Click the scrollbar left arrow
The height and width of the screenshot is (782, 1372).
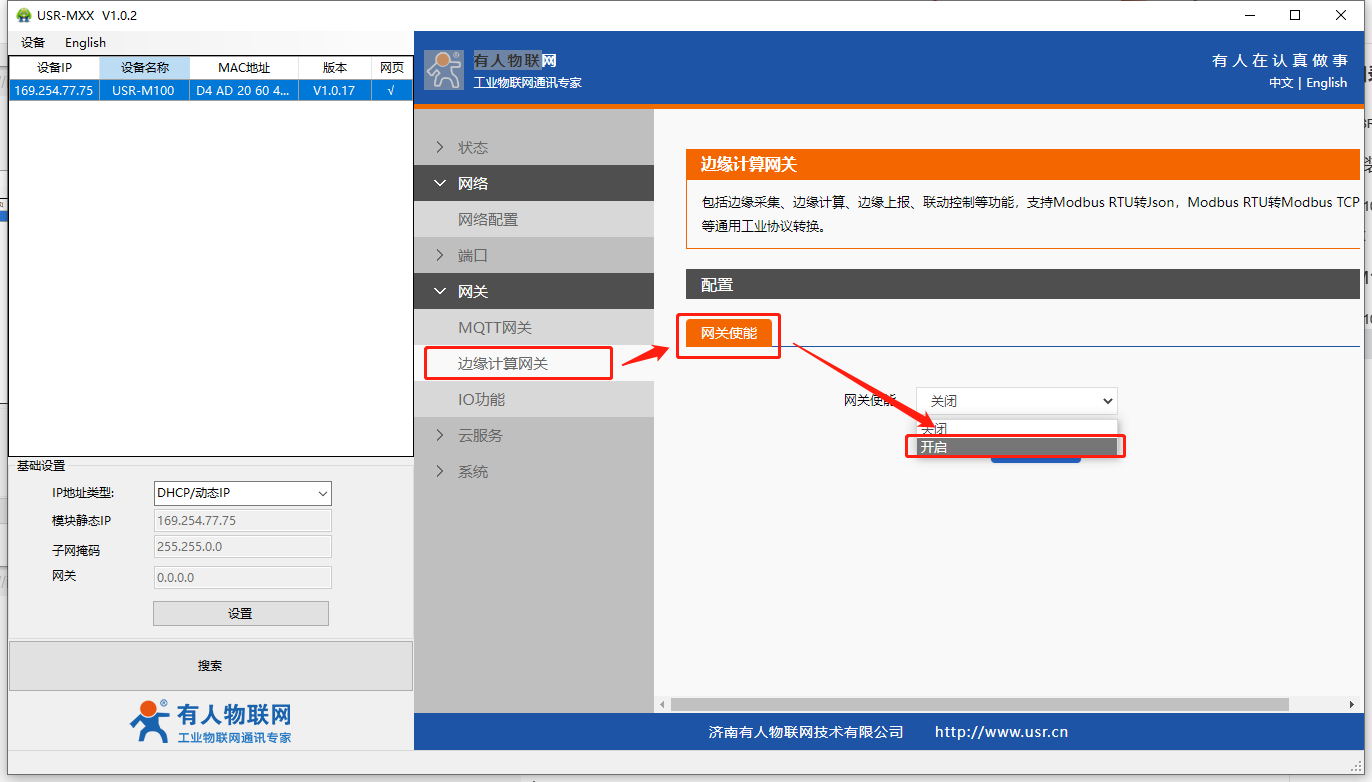[662, 704]
